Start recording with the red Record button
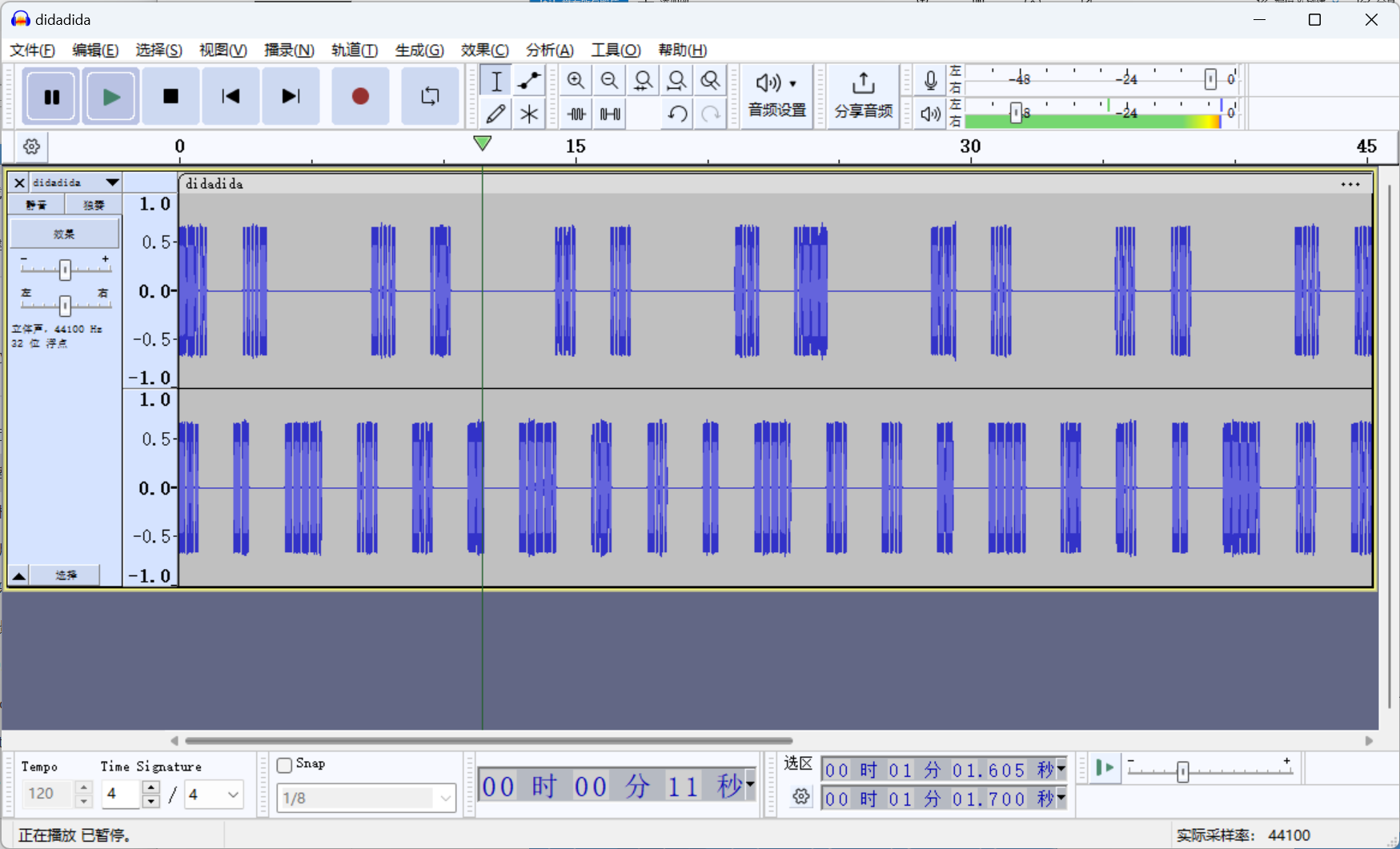 point(360,97)
